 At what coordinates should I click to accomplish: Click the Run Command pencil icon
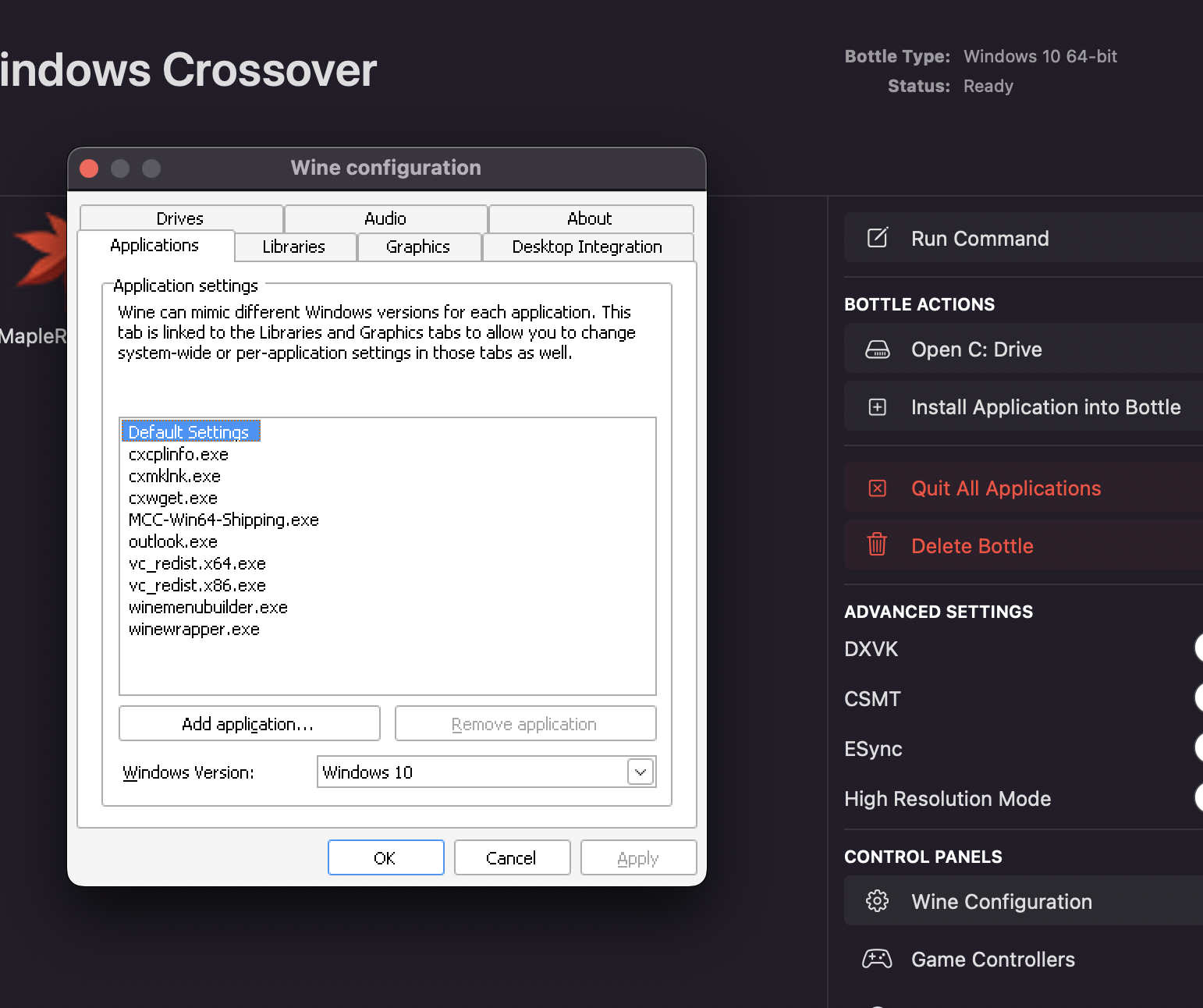coord(878,238)
